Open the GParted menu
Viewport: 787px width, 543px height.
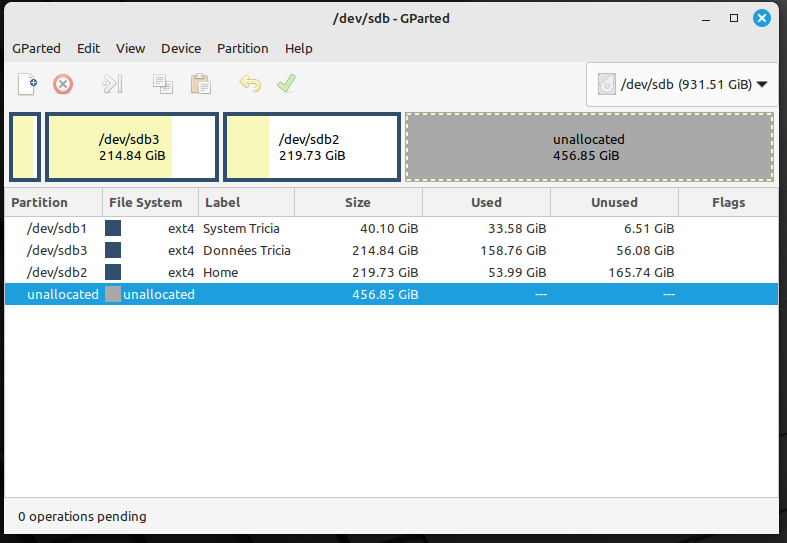36,48
